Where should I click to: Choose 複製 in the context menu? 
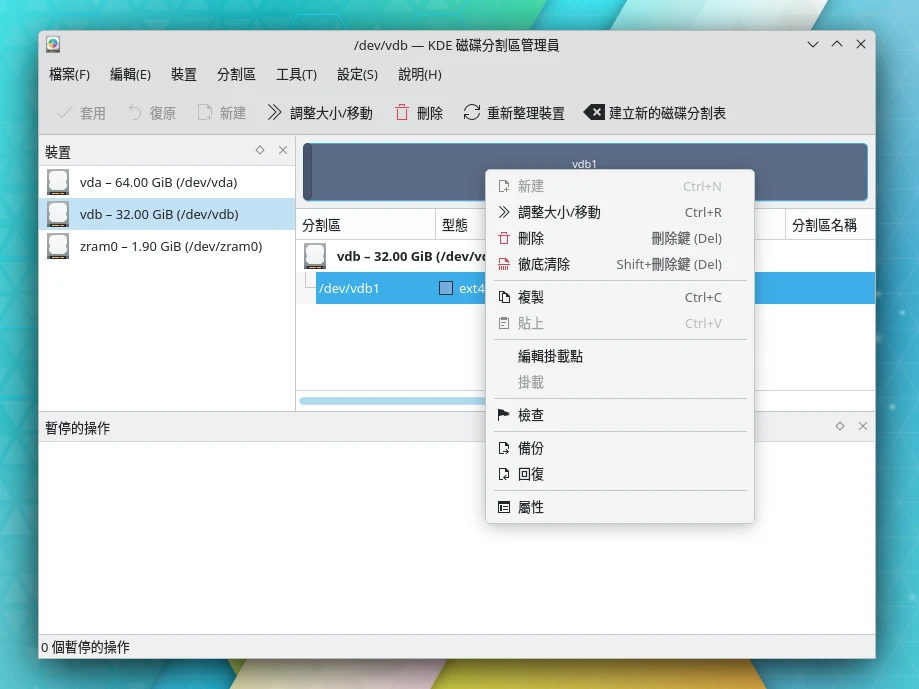[x=530, y=297]
